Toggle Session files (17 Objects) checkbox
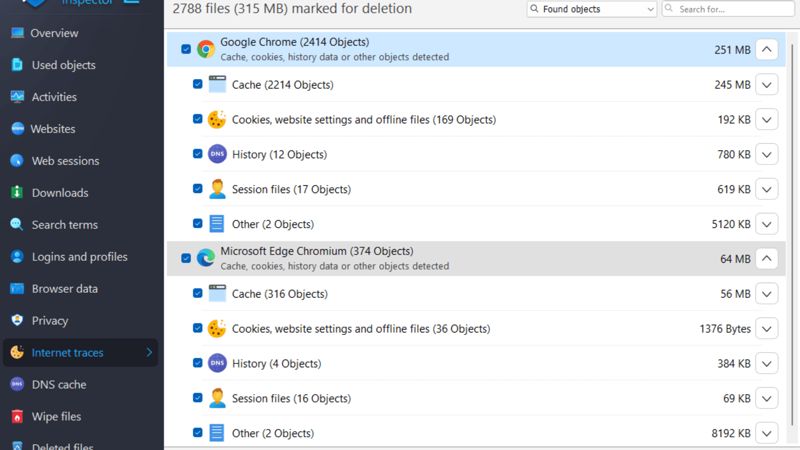The image size is (800, 450). 197,188
